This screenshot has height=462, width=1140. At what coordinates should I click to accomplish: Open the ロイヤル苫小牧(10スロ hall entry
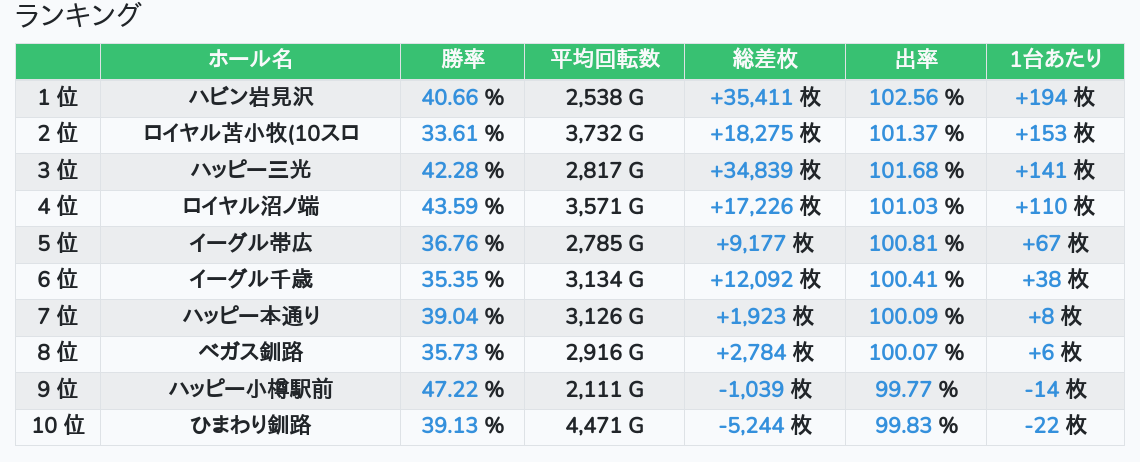(251, 134)
